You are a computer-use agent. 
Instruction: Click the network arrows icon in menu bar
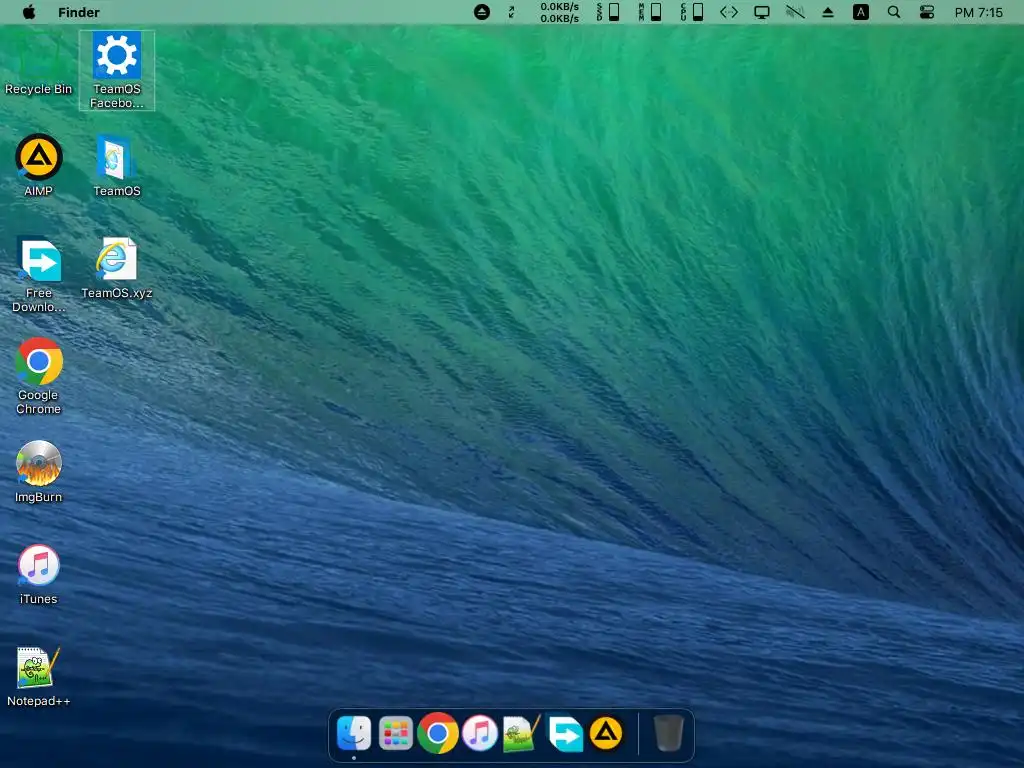click(x=729, y=12)
